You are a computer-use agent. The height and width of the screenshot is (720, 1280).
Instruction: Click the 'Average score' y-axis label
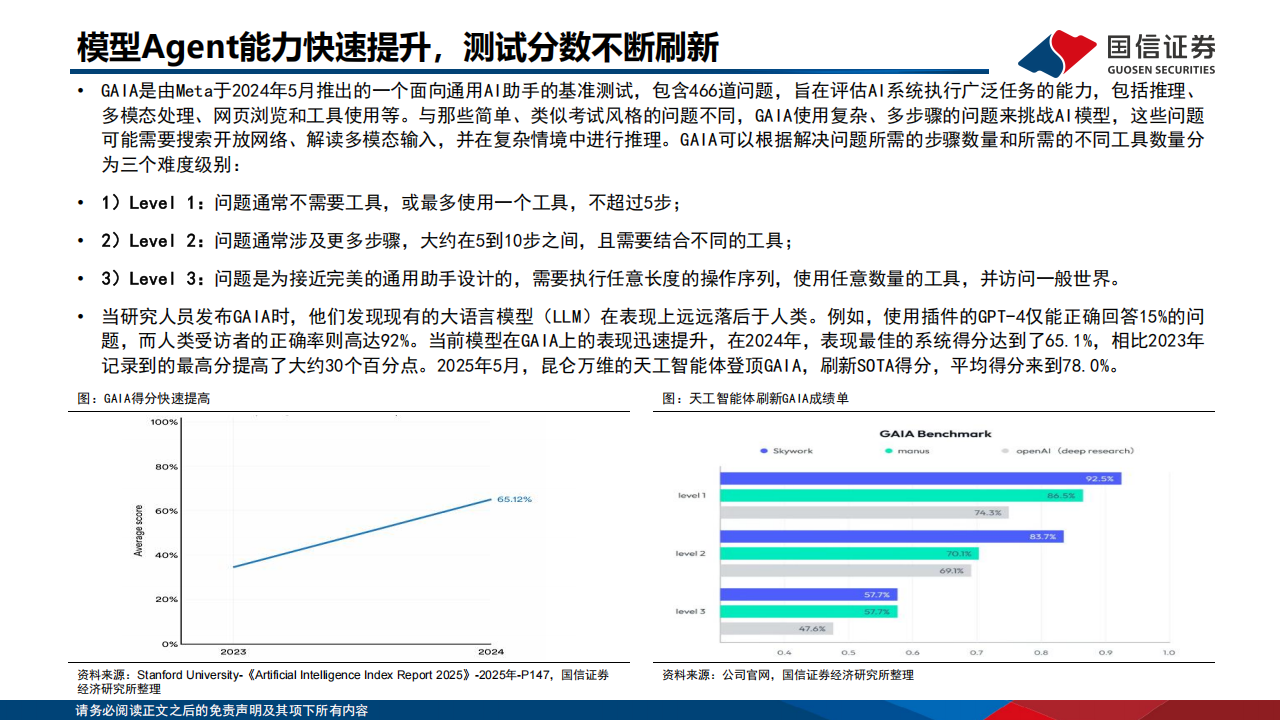tap(139, 530)
